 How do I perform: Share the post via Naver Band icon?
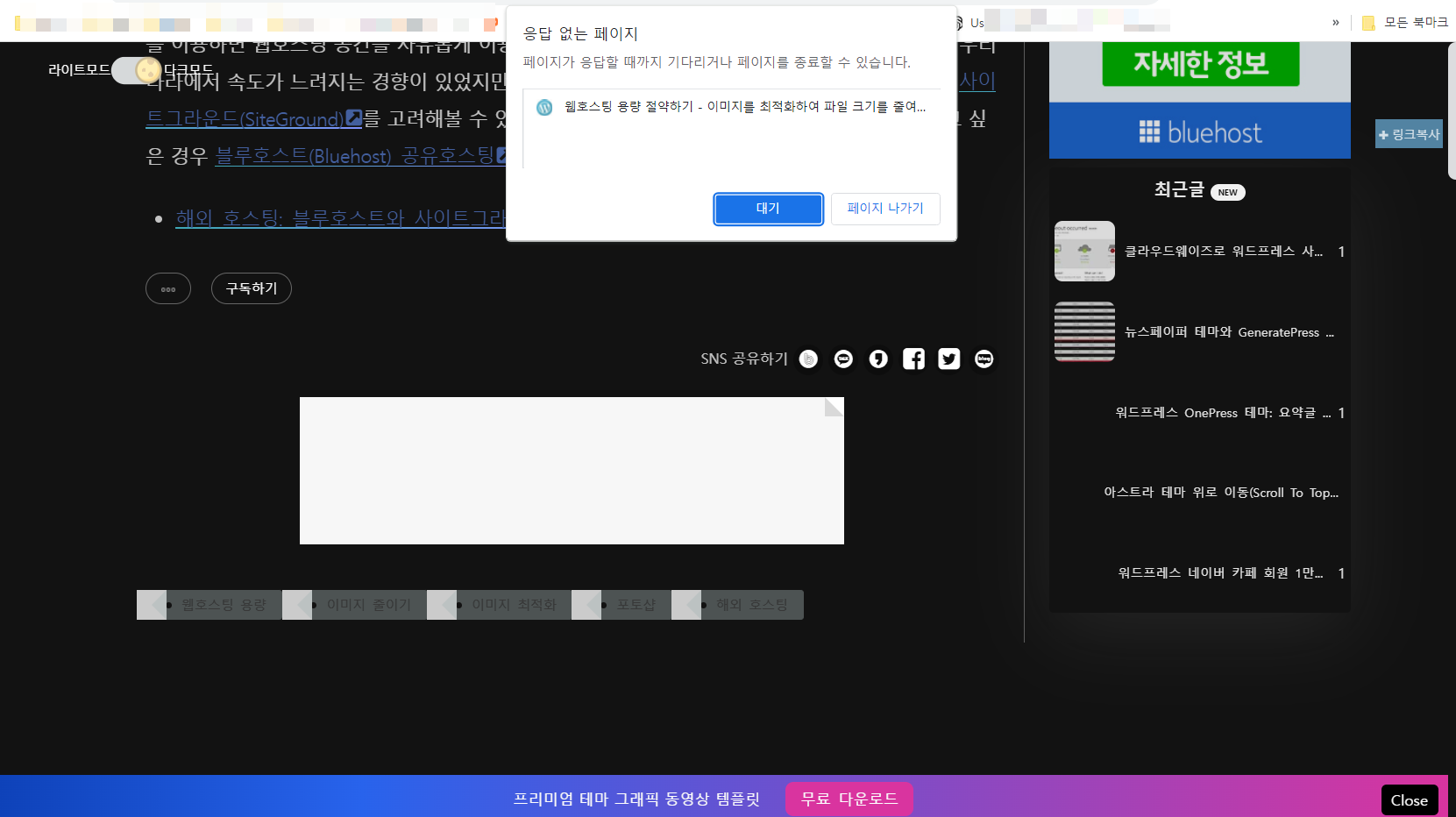point(807,359)
